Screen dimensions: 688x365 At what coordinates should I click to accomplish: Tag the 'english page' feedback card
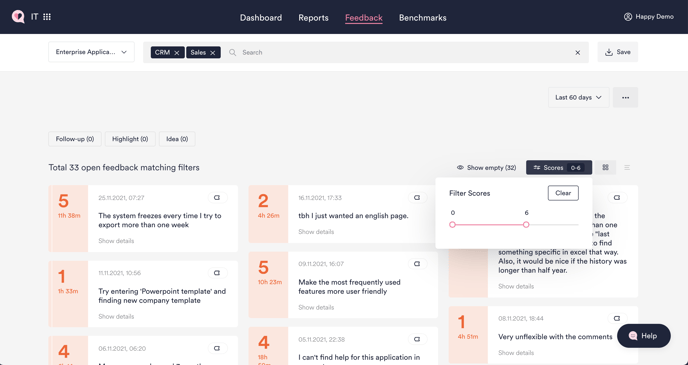pos(417,198)
